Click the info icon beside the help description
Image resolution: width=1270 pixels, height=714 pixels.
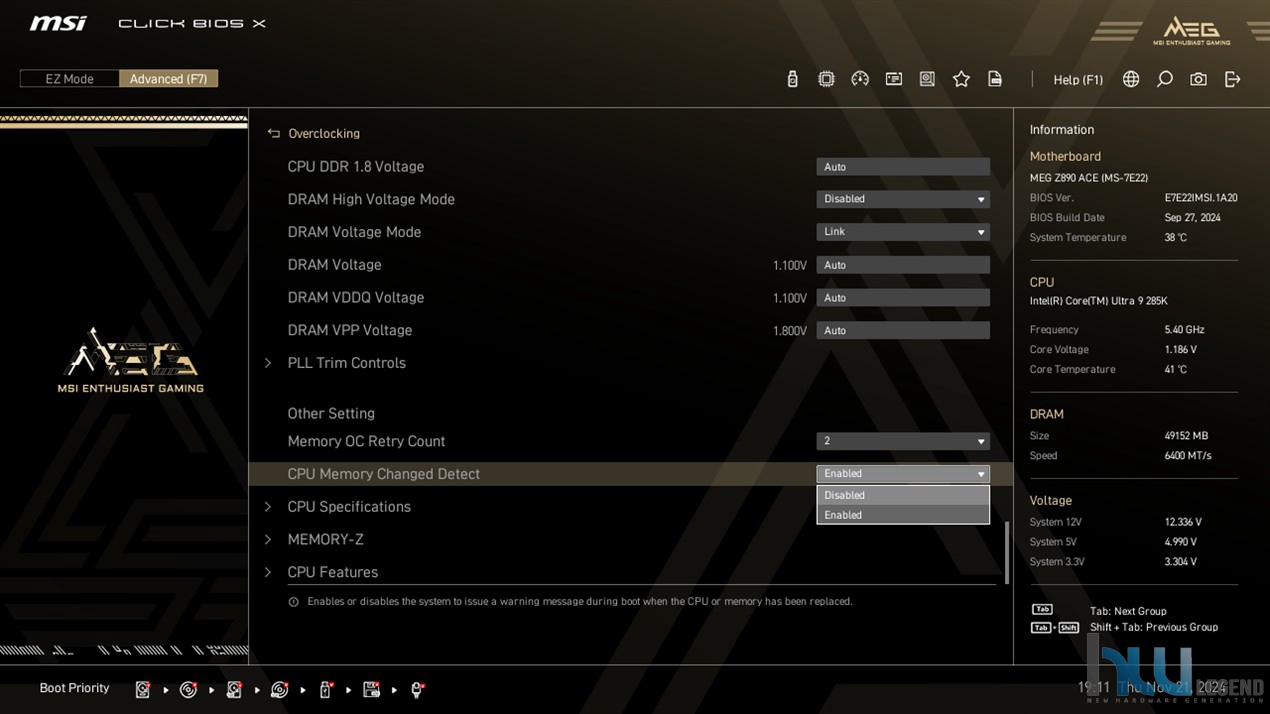[293, 602]
